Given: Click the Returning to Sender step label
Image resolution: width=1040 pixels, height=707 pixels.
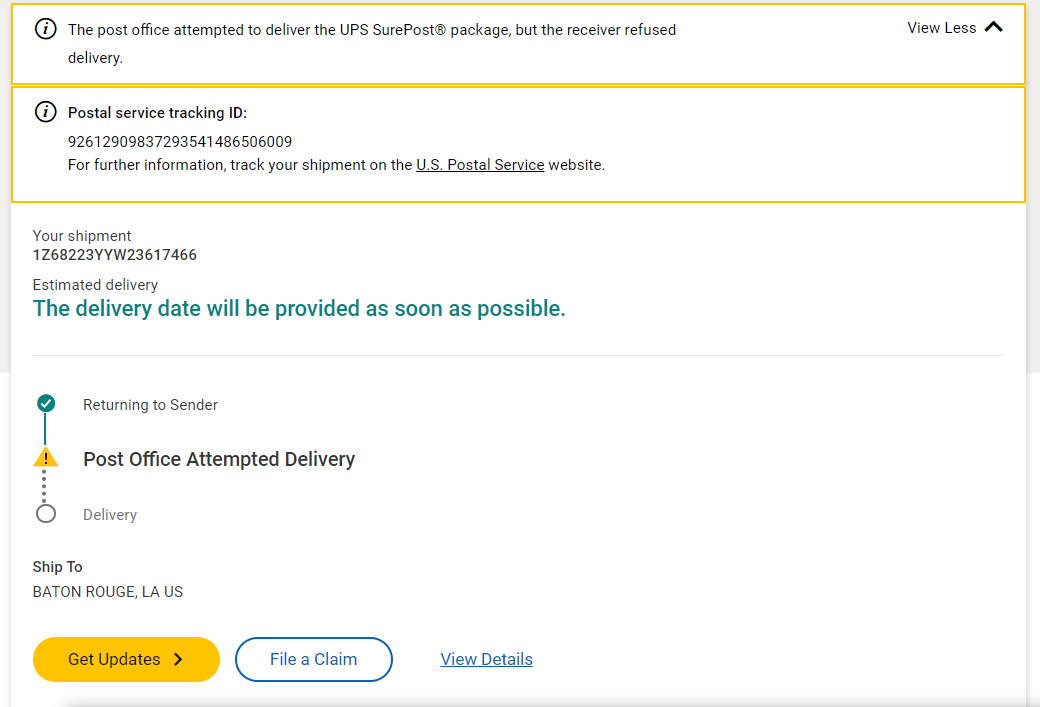Looking at the screenshot, I should tap(150, 405).
